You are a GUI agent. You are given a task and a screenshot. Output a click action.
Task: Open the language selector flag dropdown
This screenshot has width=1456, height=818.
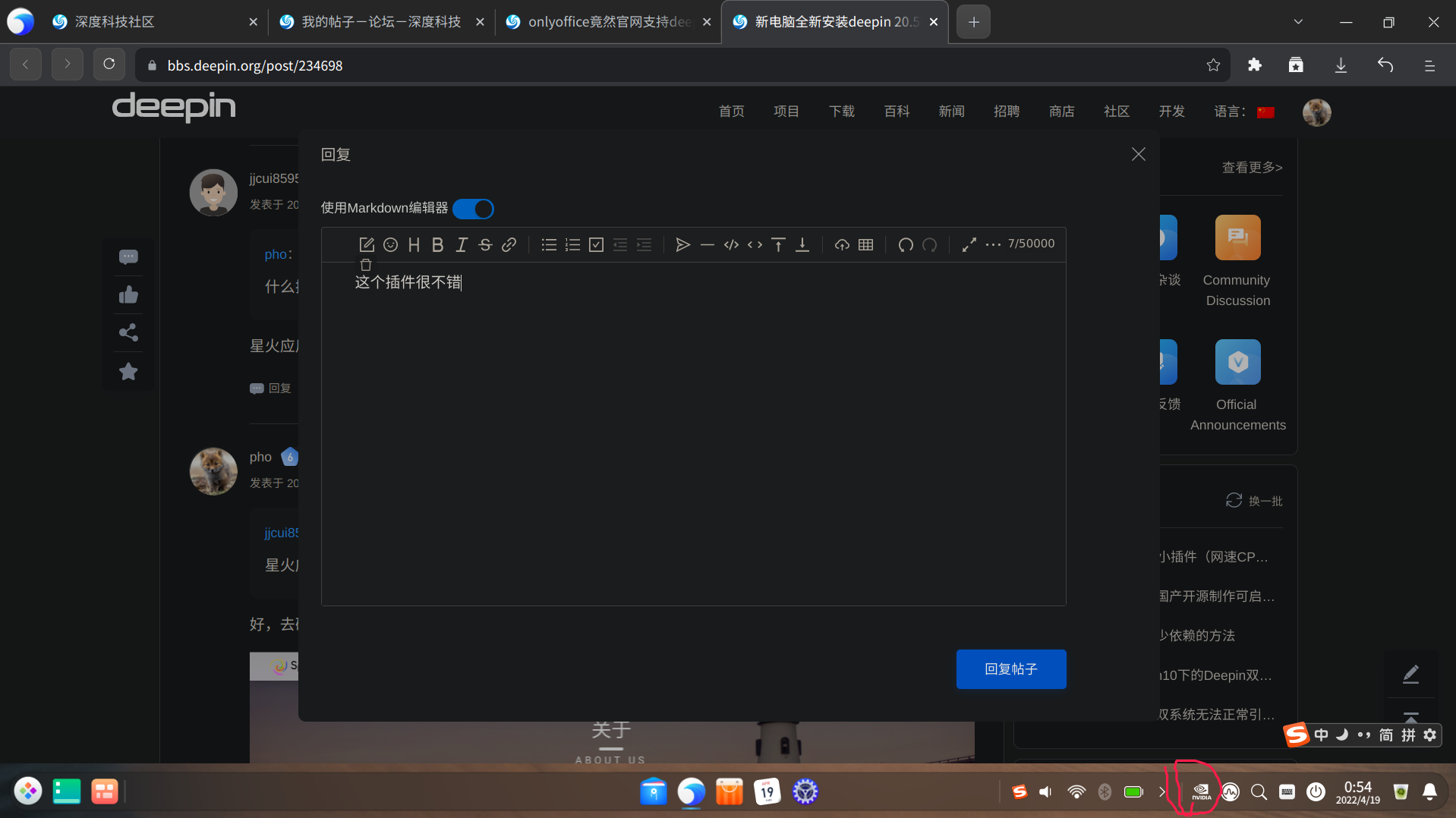coord(1265,111)
